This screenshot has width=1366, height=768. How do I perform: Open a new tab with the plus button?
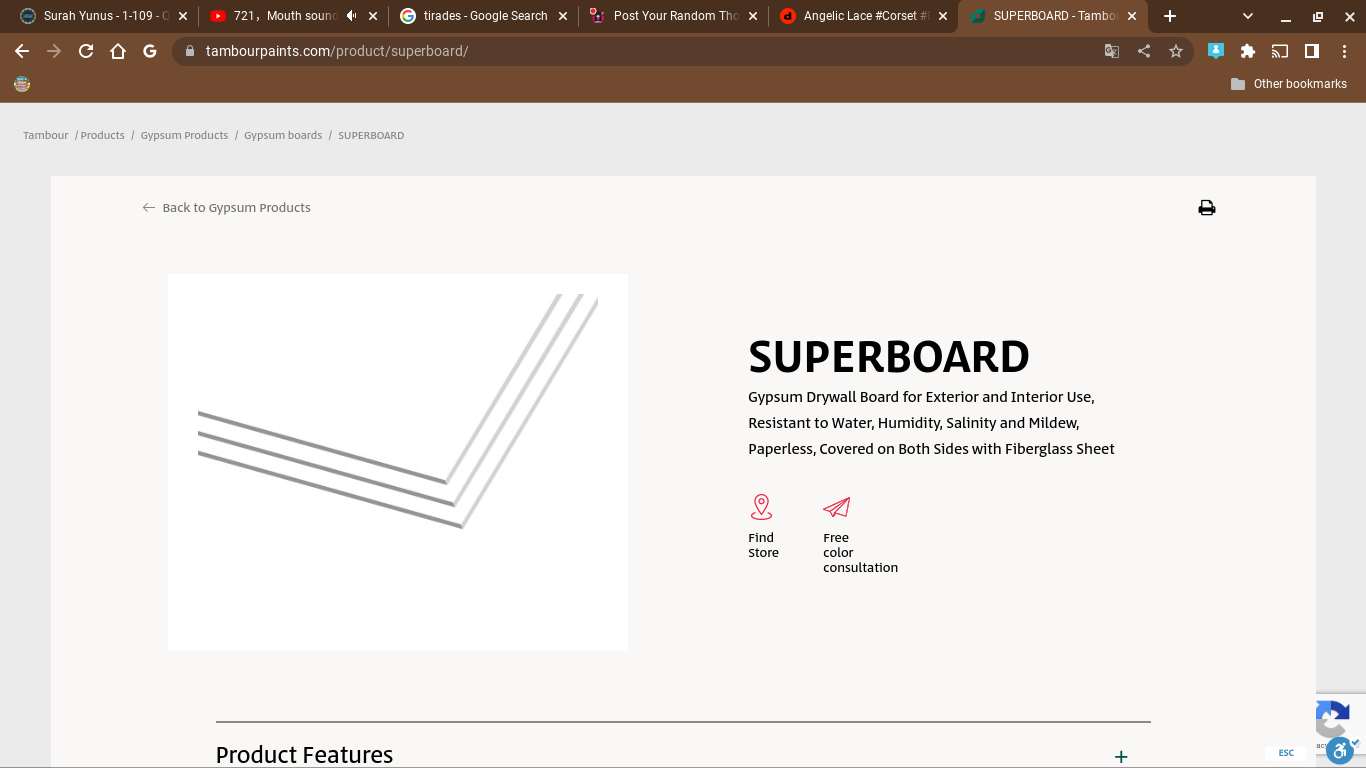click(1170, 16)
